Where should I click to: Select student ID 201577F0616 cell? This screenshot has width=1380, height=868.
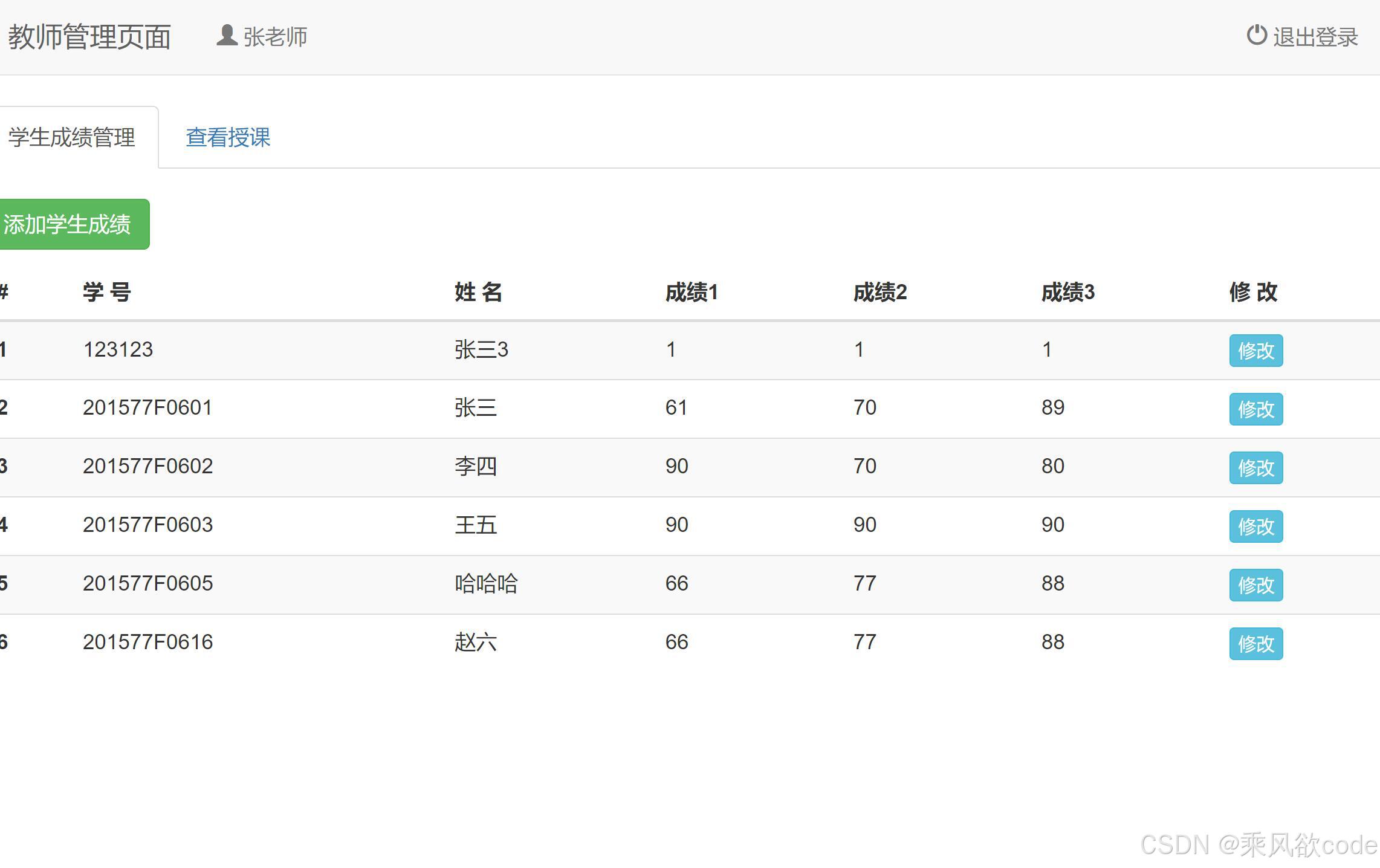click(x=147, y=642)
